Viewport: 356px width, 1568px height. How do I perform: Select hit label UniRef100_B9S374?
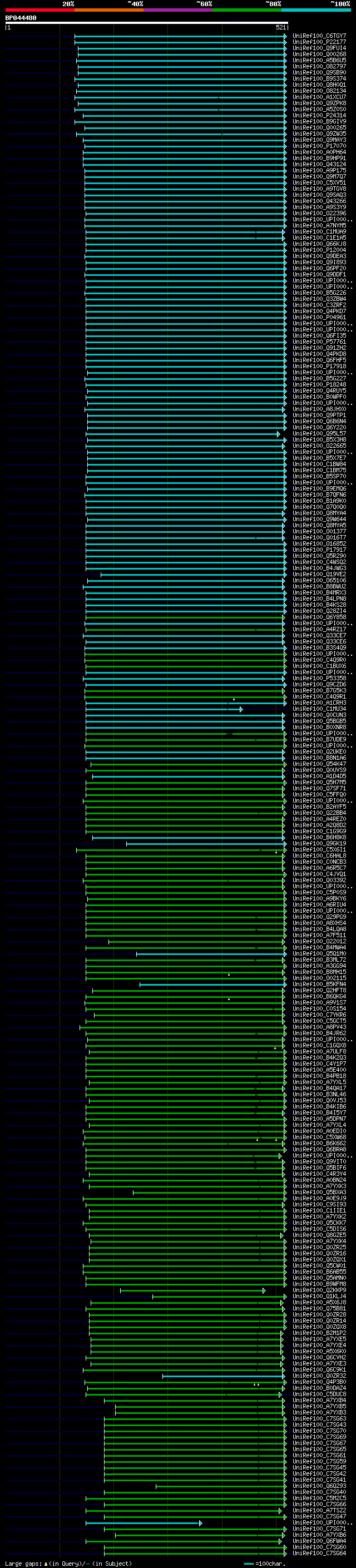(319, 78)
